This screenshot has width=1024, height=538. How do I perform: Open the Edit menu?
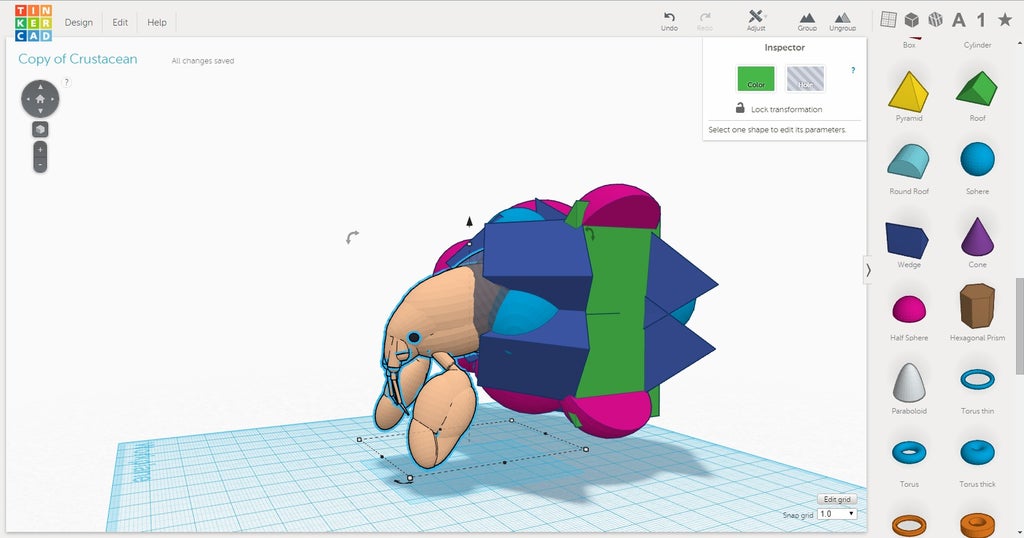tap(120, 22)
